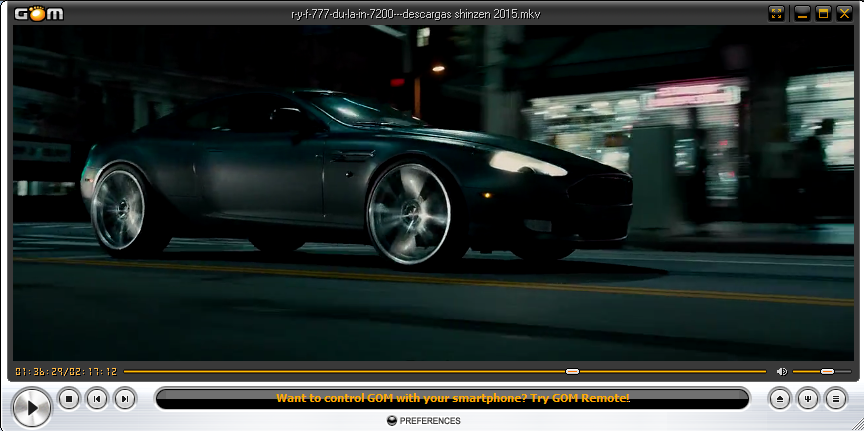The image size is (864, 431).
Task: Click the seek bar position handle
Action: pos(573,371)
